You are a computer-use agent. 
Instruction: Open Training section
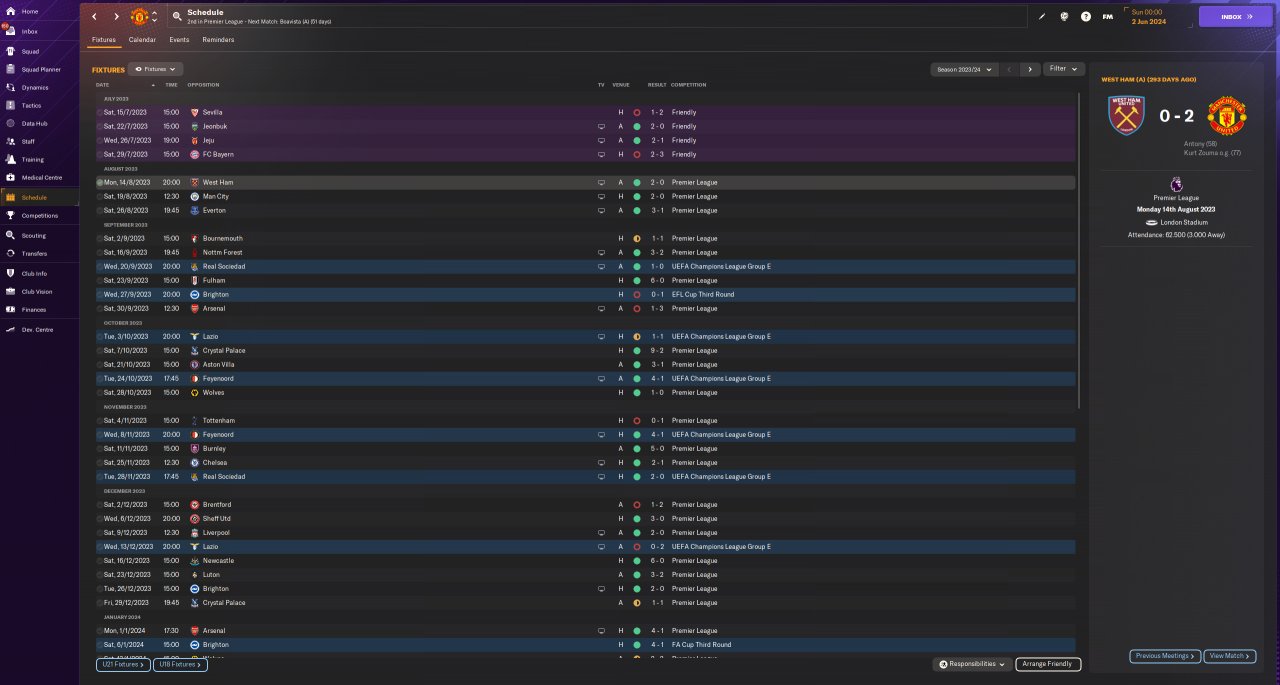coord(32,159)
